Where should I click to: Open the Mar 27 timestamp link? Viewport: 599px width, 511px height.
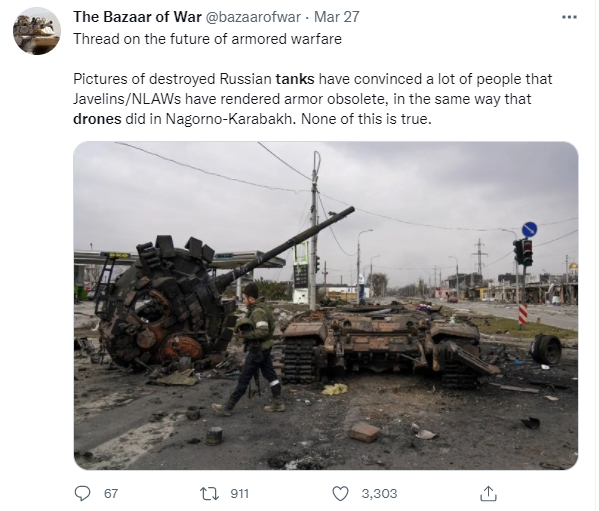coord(337,17)
